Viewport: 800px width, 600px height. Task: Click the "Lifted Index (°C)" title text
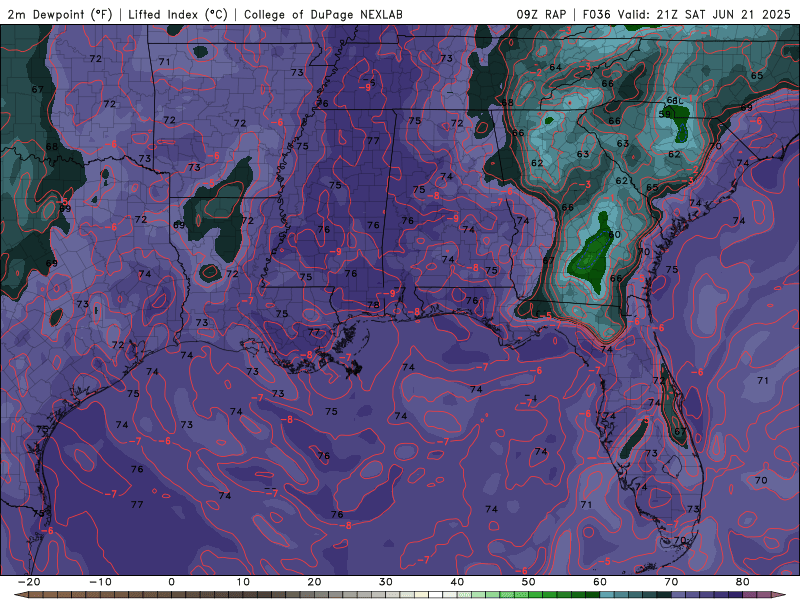178,14
